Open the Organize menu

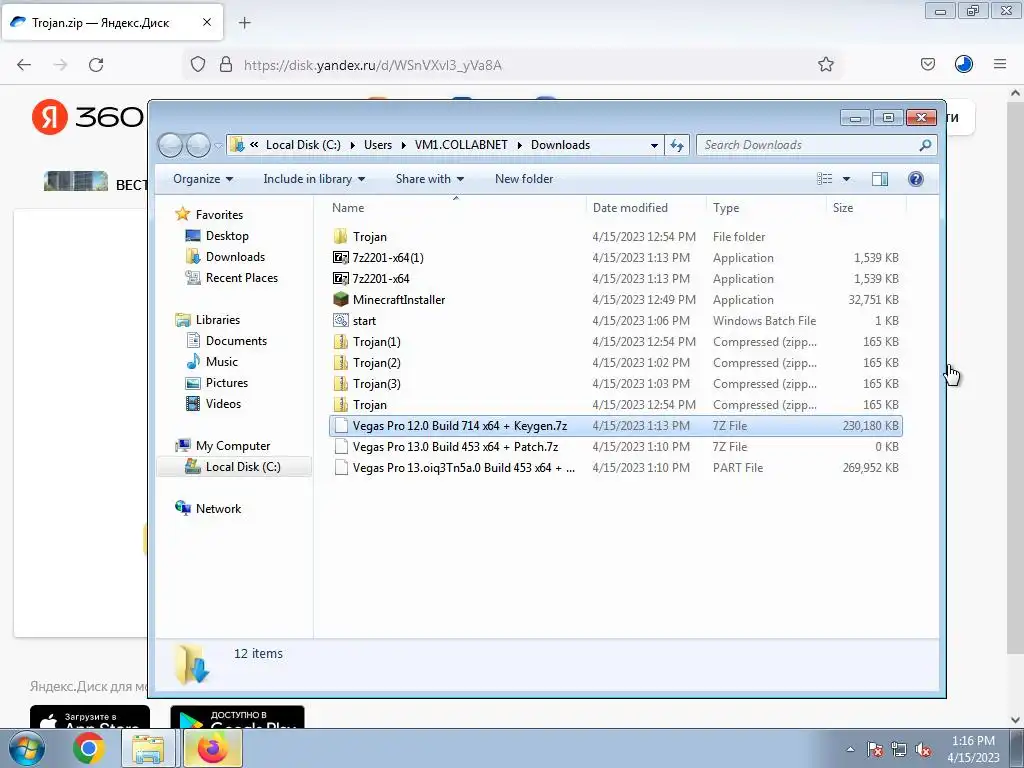click(202, 179)
